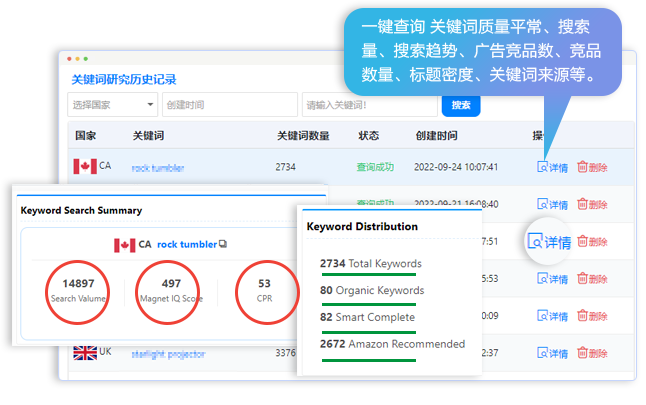Open the 创建时间 date picker field
646x405 pixels.
tap(229, 104)
